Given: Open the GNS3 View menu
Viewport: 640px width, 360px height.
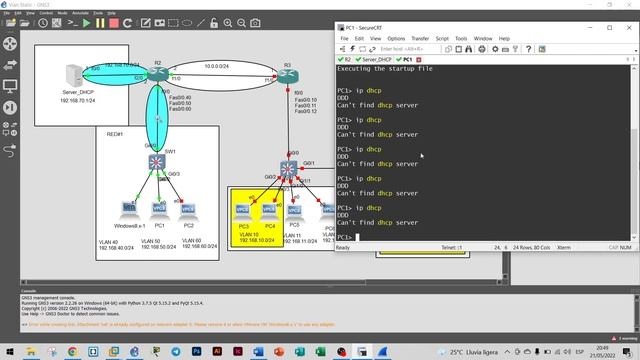Looking at the screenshot, I should tap(30, 13).
